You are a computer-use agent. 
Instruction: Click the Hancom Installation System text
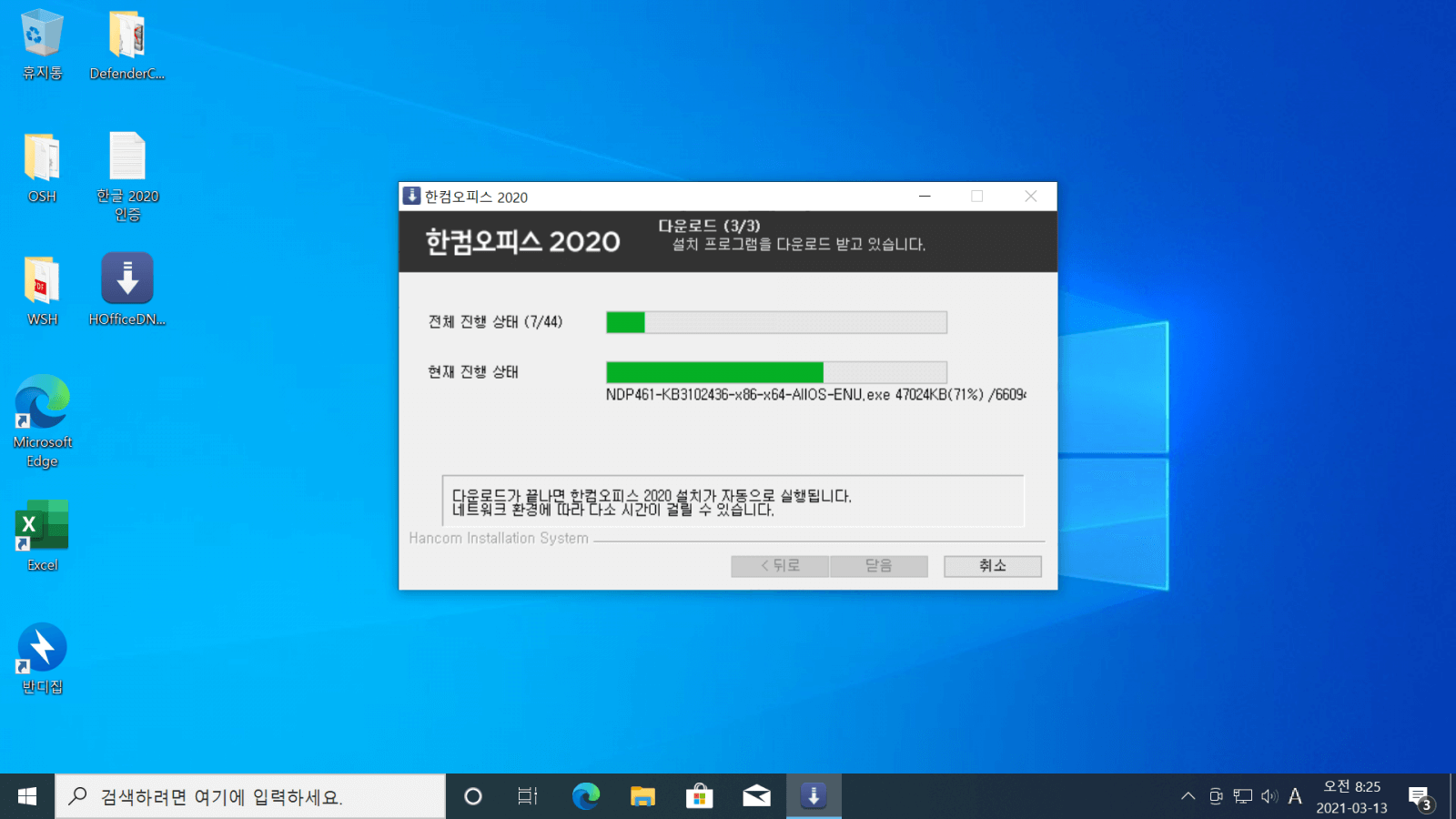click(499, 539)
